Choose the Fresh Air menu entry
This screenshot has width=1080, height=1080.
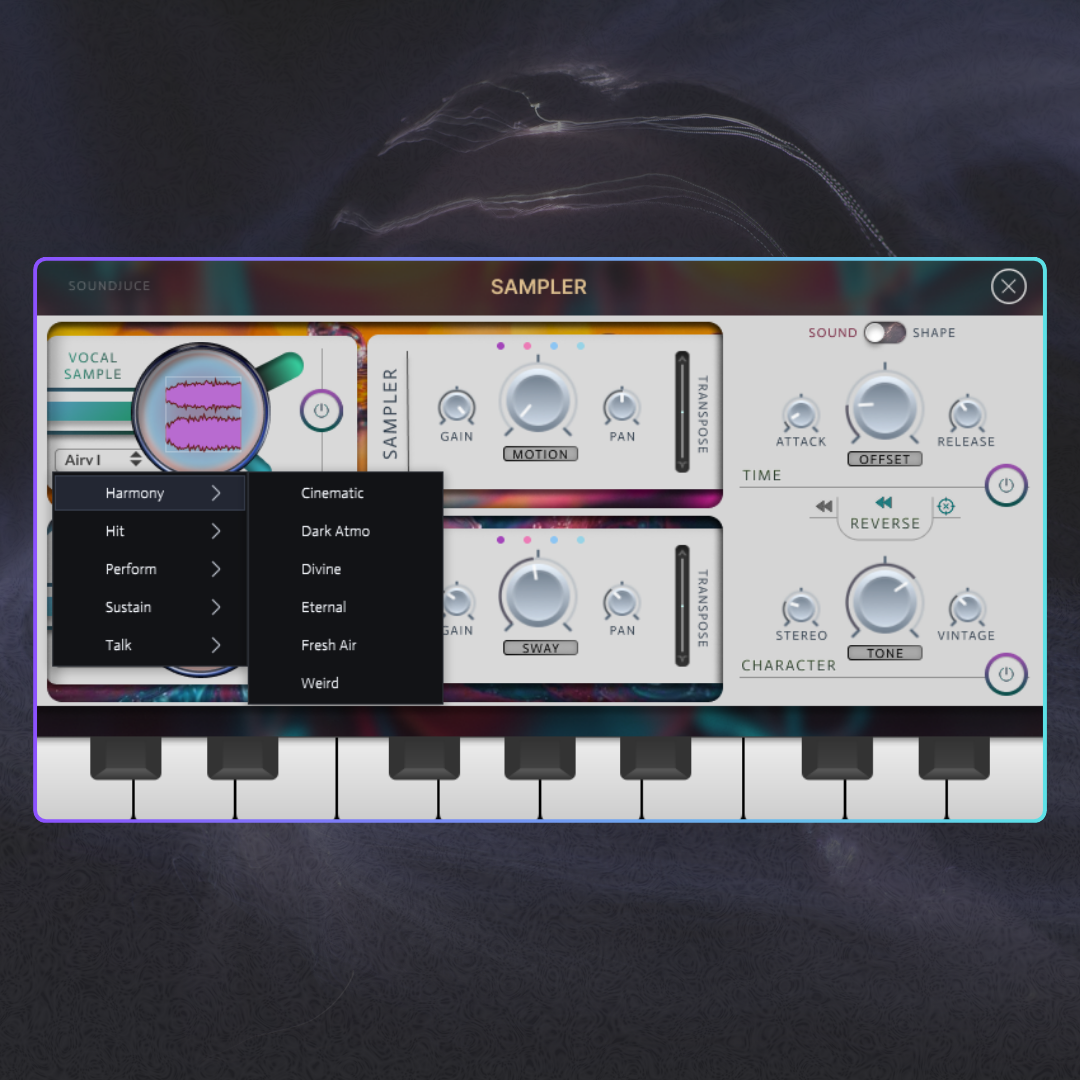tap(329, 645)
